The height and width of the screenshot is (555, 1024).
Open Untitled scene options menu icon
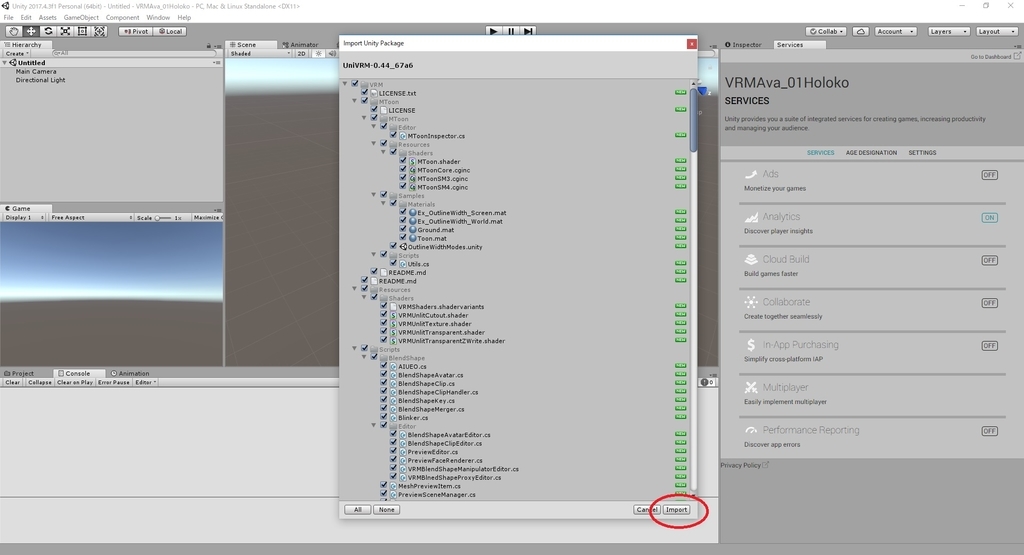click(x=217, y=63)
